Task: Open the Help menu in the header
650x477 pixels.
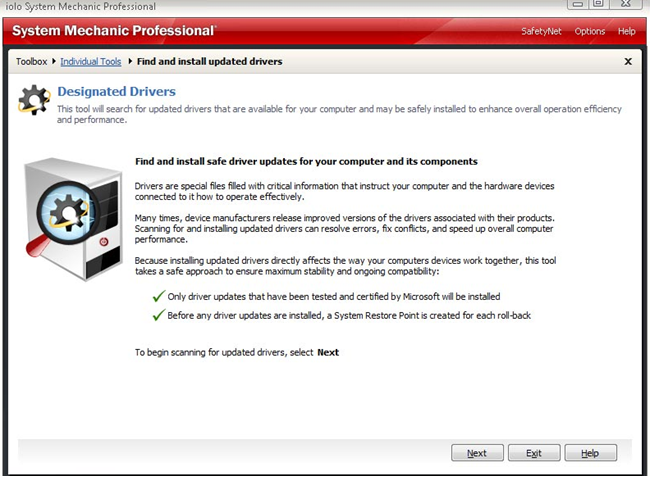Action: [x=626, y=31]
